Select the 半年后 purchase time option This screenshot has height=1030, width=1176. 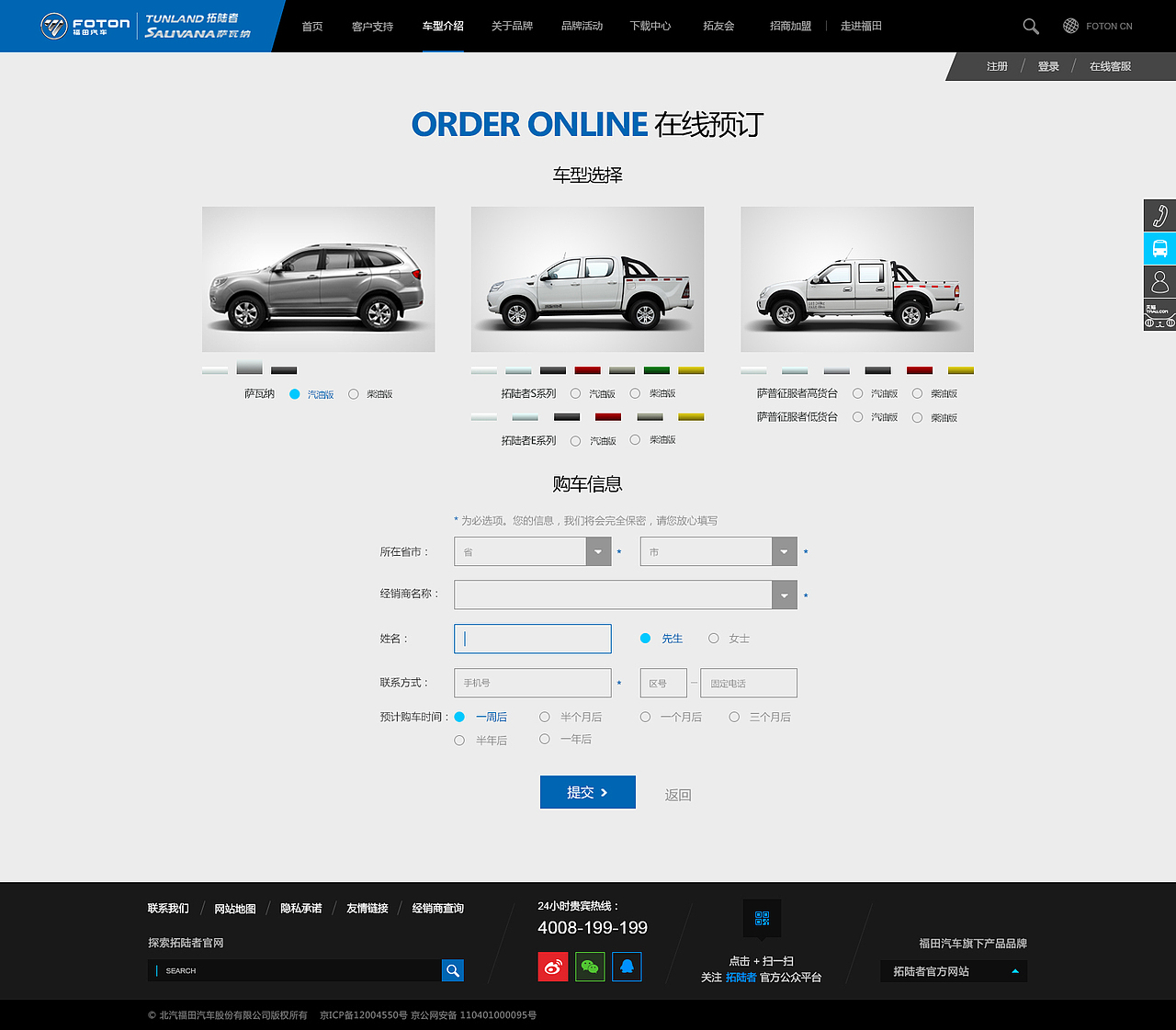tap(459, 741)
